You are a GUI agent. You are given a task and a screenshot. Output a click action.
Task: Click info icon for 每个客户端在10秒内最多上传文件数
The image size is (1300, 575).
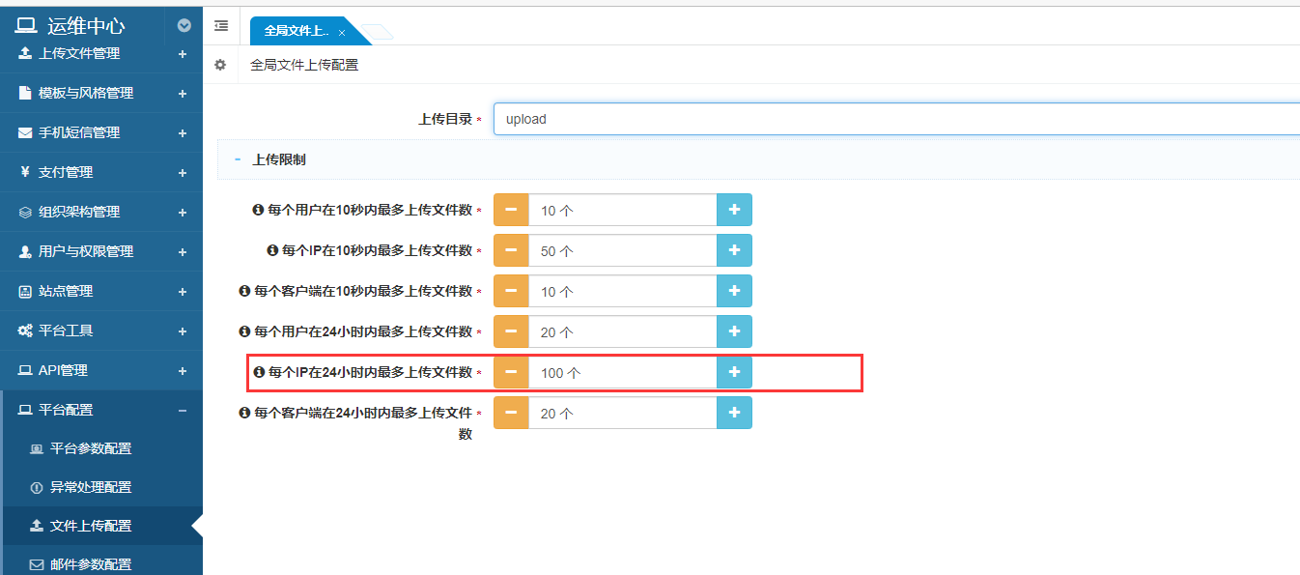[245, 291]
